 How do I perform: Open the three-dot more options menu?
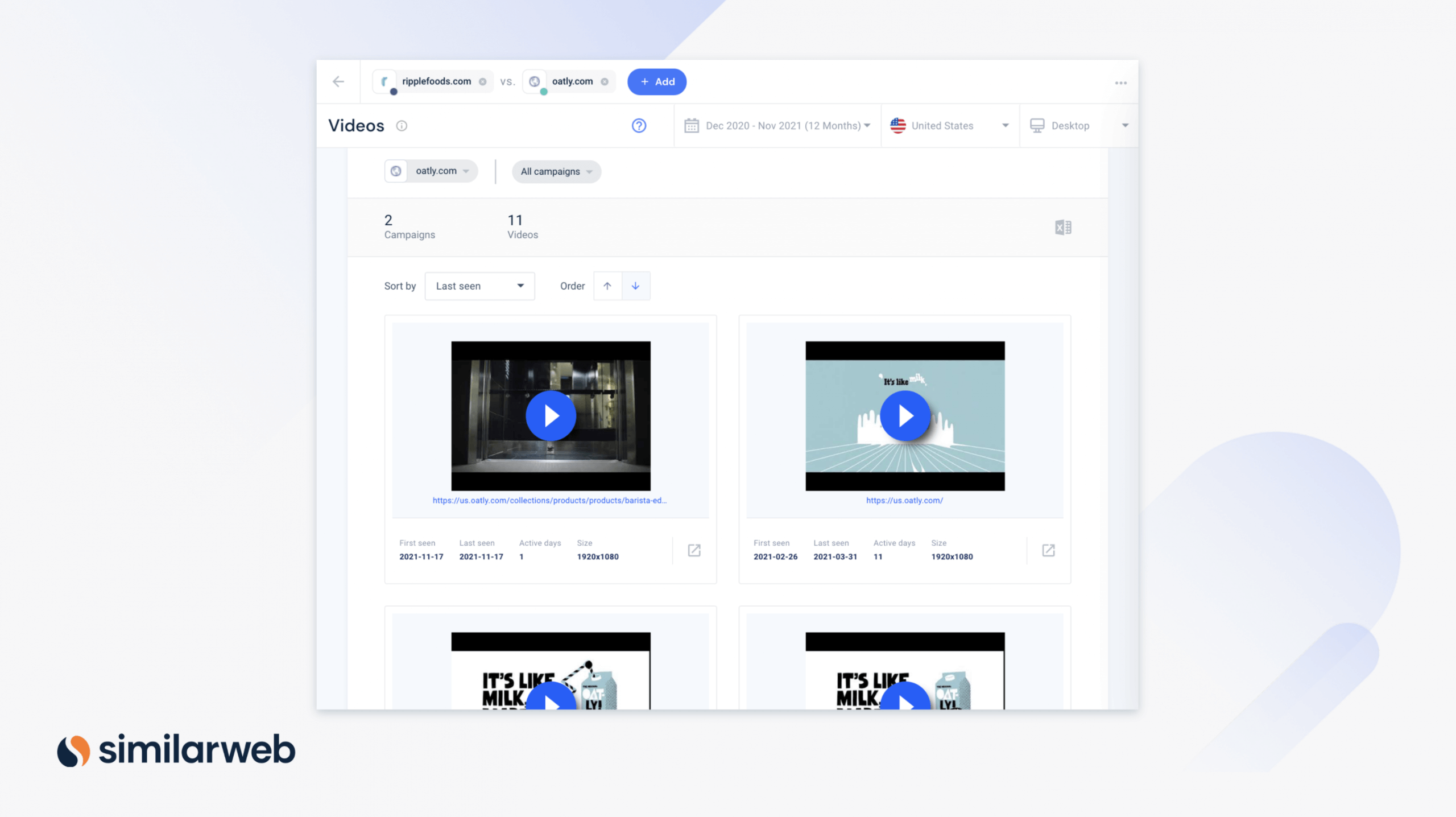[x=1120, y=82]
